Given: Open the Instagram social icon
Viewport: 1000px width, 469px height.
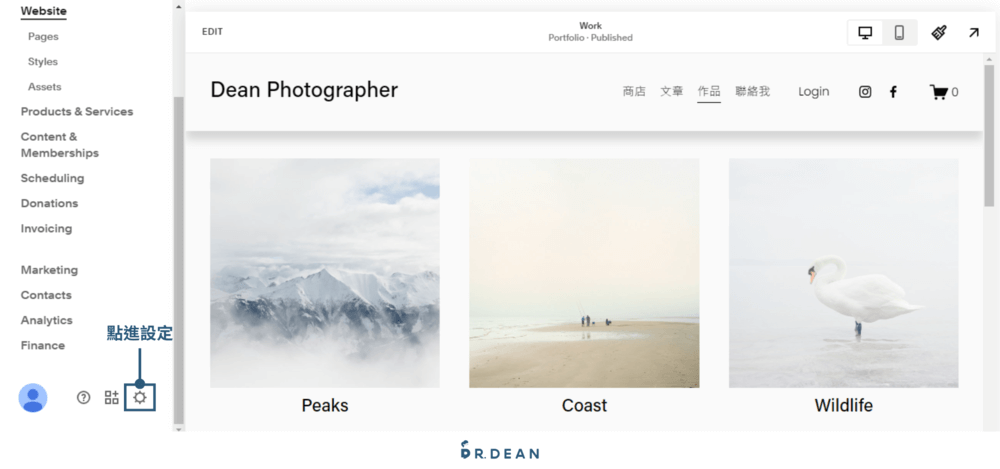Looking at the screenshot, I should pos(865,92).
